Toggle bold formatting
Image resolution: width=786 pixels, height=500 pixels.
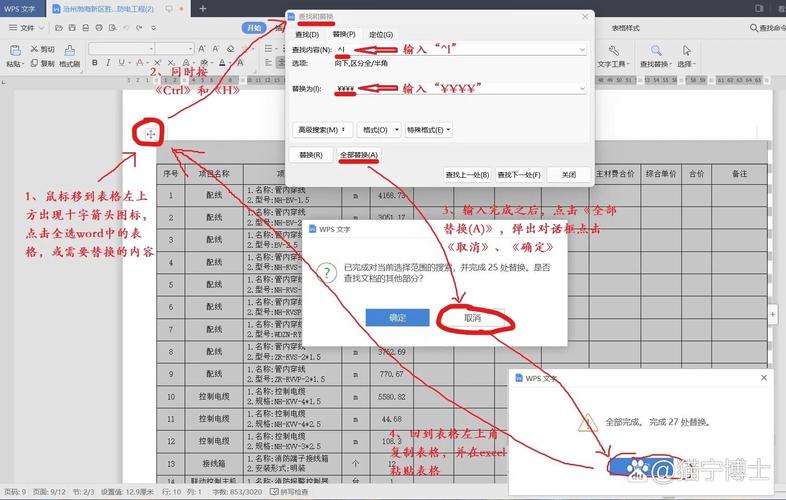(x=95, y=63)
